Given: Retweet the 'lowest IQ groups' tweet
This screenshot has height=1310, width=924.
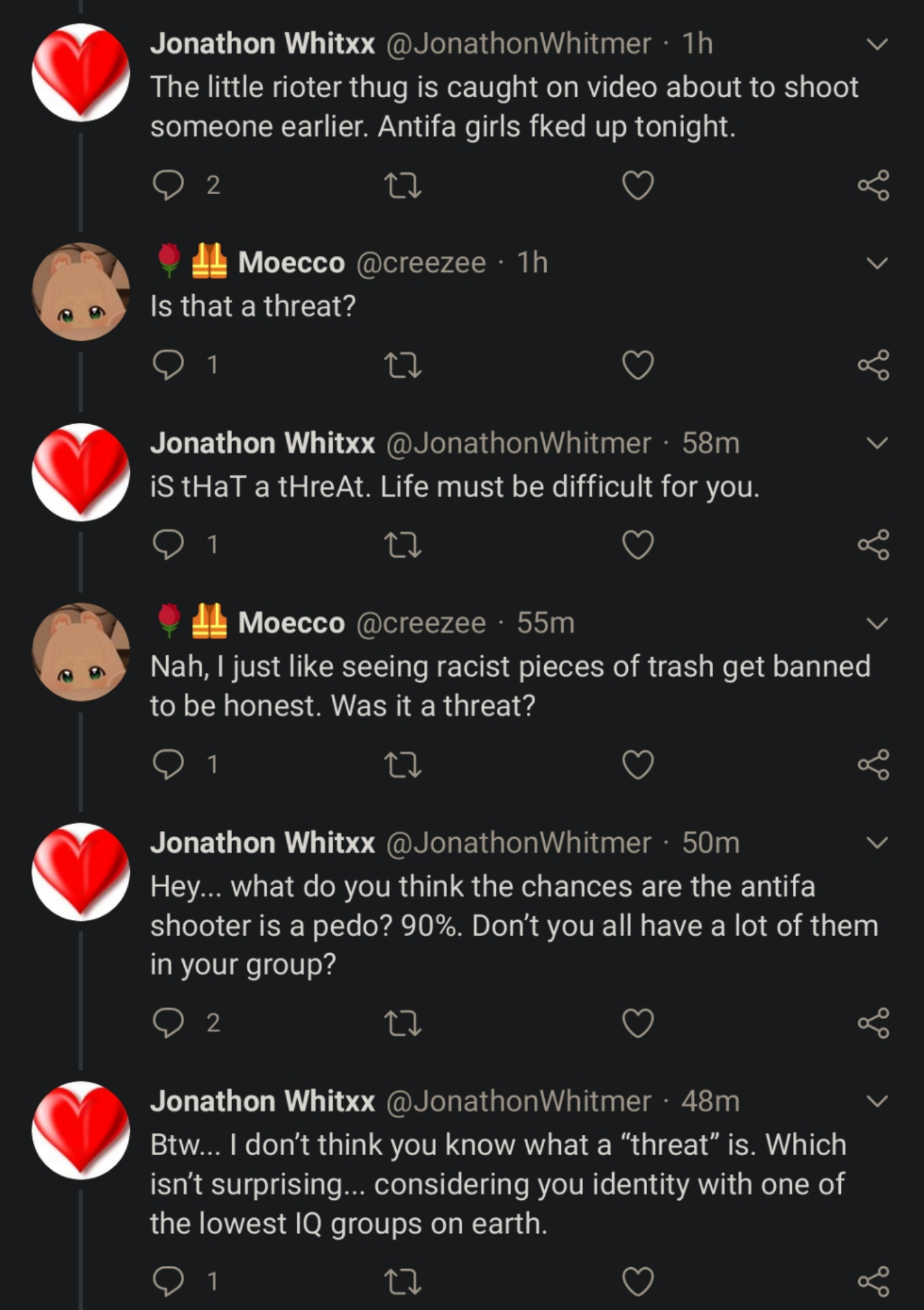Looking at the screenshot, I should click(x=402, y=1282).
